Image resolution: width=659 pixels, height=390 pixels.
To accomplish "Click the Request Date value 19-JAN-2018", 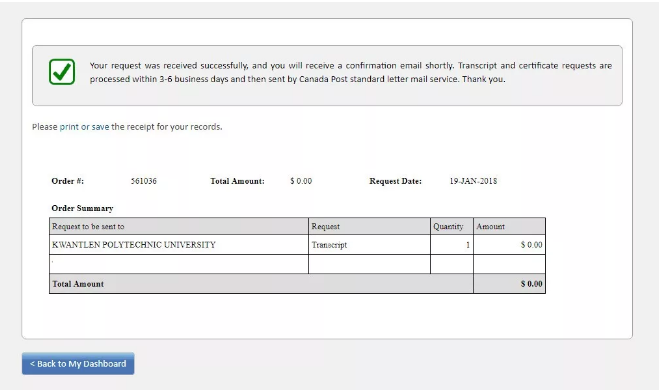I will point(473,181).
